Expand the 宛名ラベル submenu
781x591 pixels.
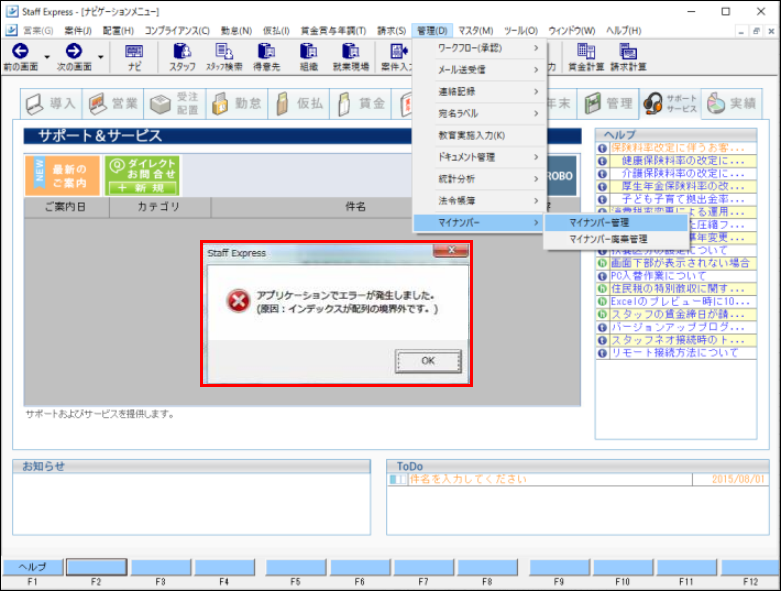click(480, 114)
